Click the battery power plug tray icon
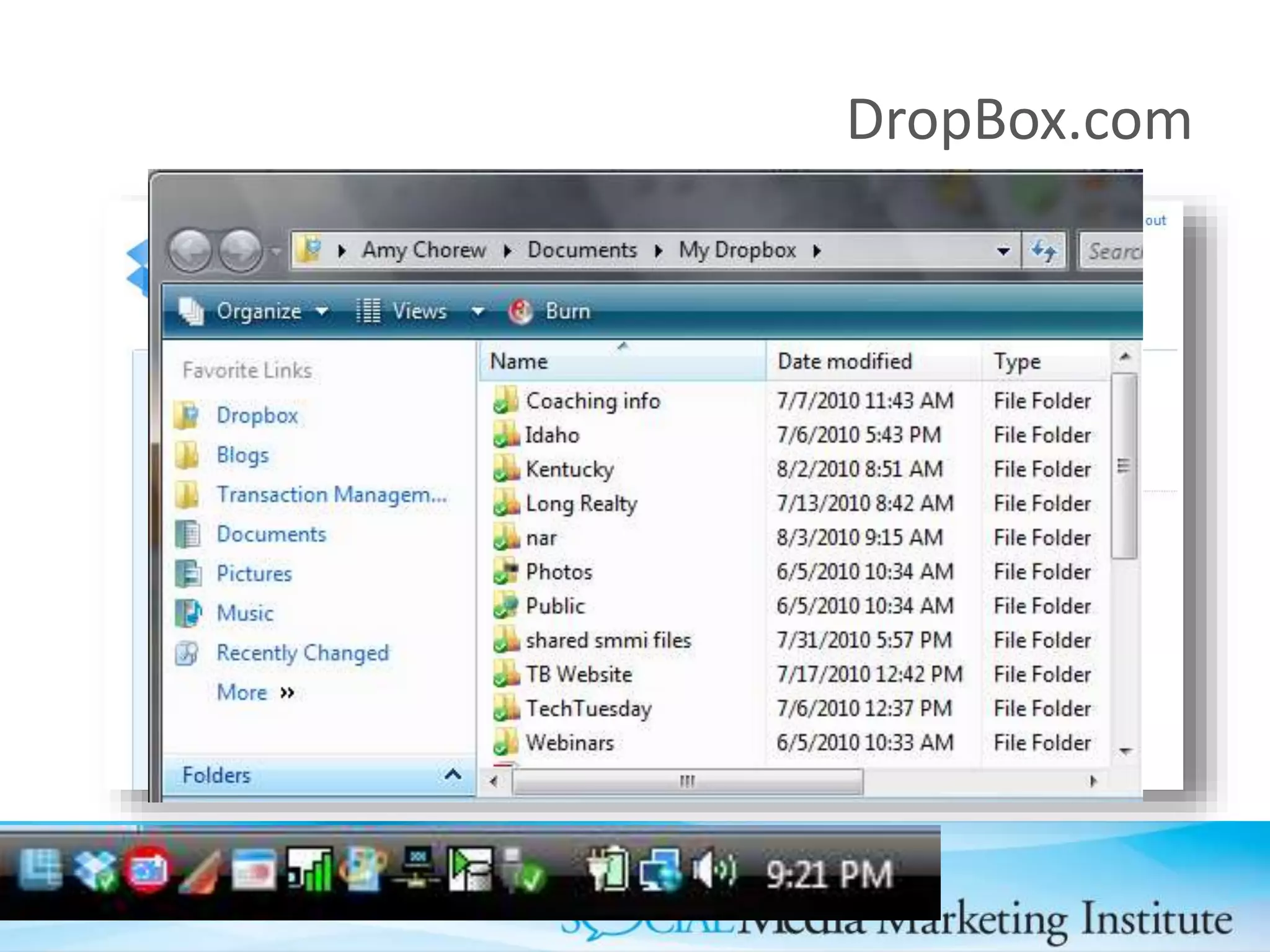Viewport: 1270px width, 952px height. 607,870
